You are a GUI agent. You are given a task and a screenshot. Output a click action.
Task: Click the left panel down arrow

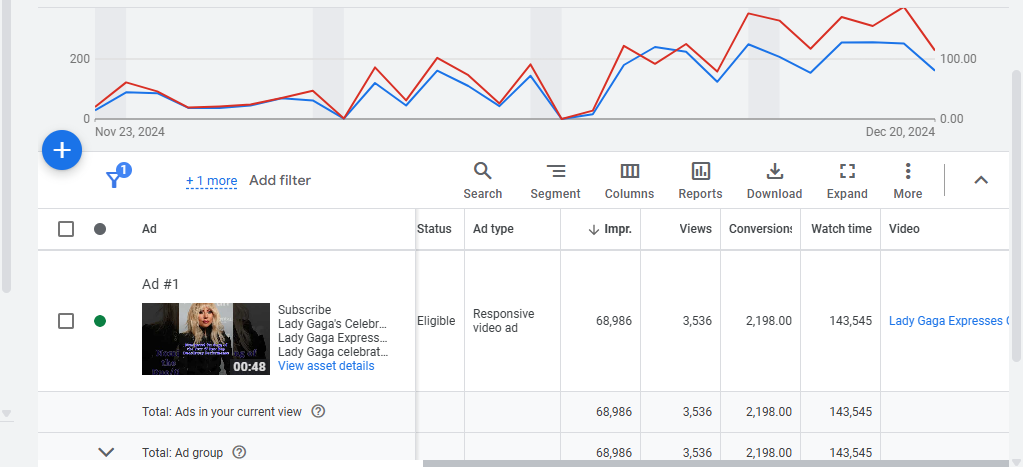pos(7,414)
